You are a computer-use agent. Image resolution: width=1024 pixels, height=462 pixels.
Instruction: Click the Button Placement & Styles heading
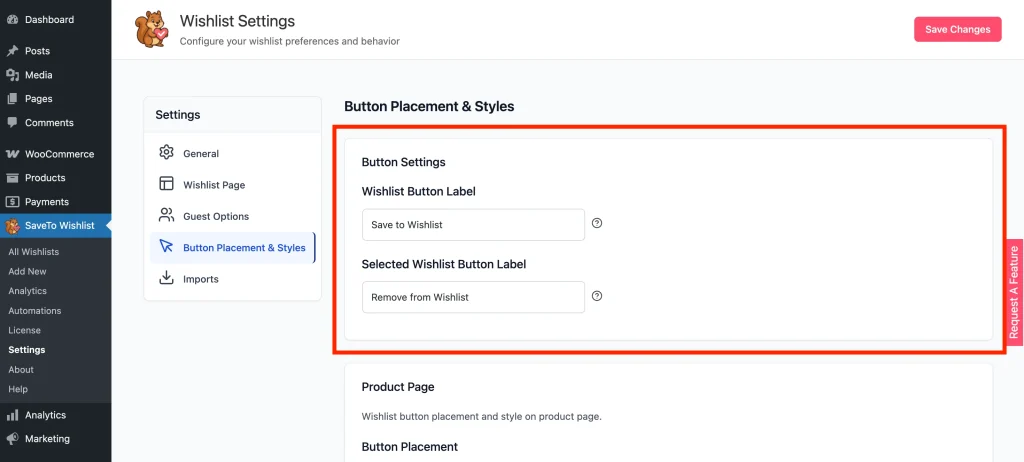pos(429,106)
